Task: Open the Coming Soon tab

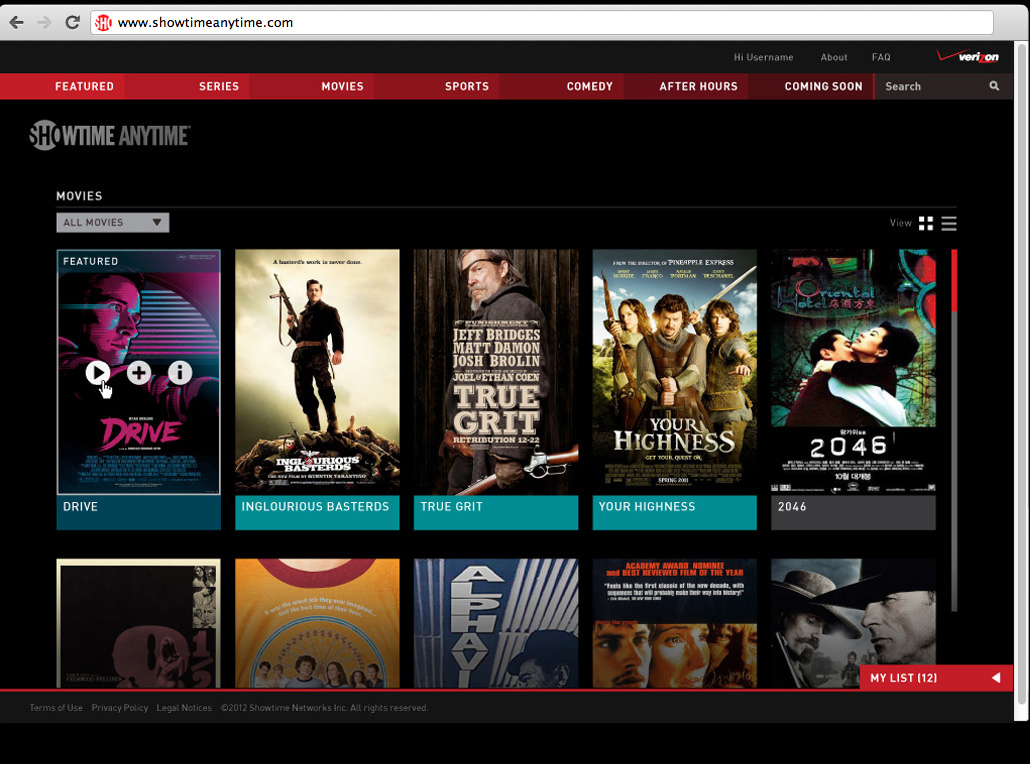Action: click(x=823, y=86)
